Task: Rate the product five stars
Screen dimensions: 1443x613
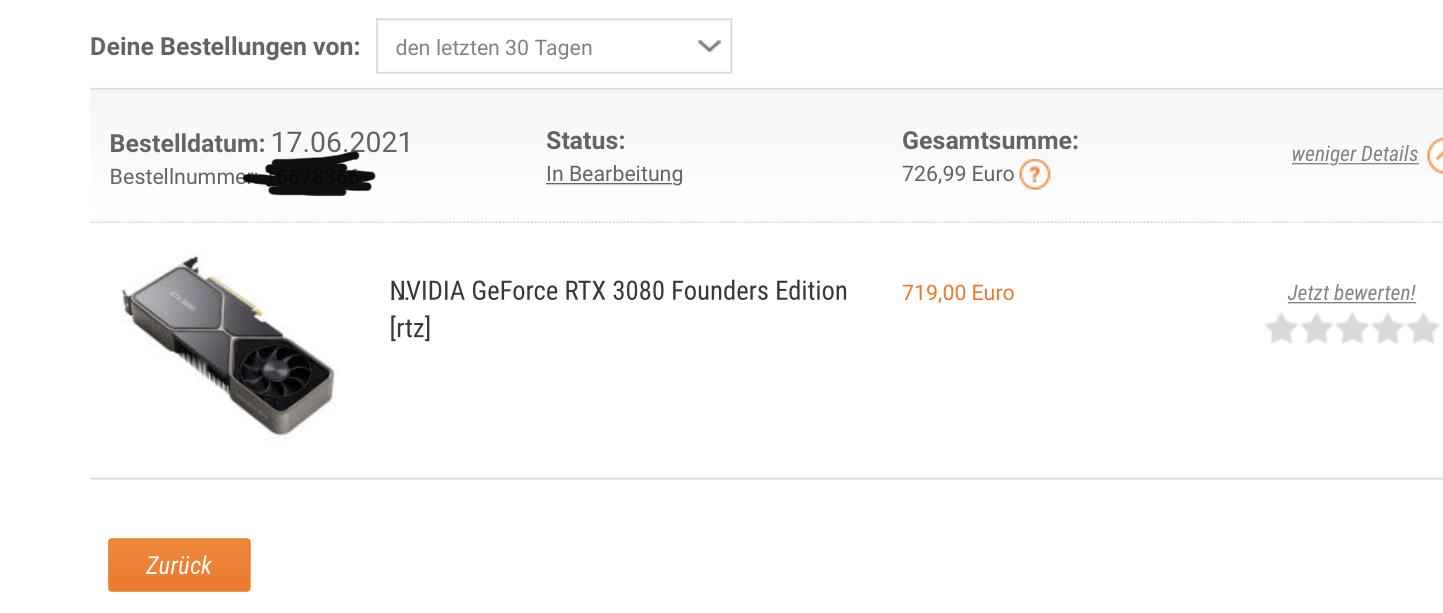Action: coord(1423,329)
